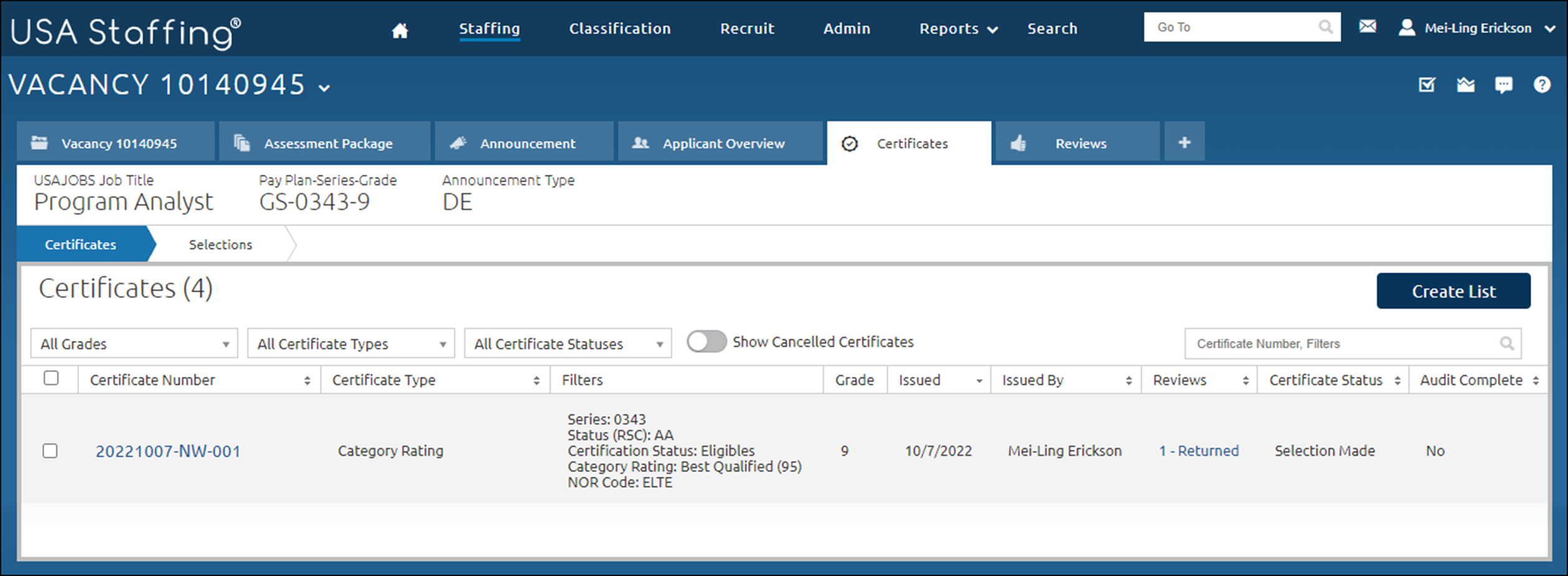Expand the All Certificate Statuses dropdown
1568x576 pixels.
point(568,343)
